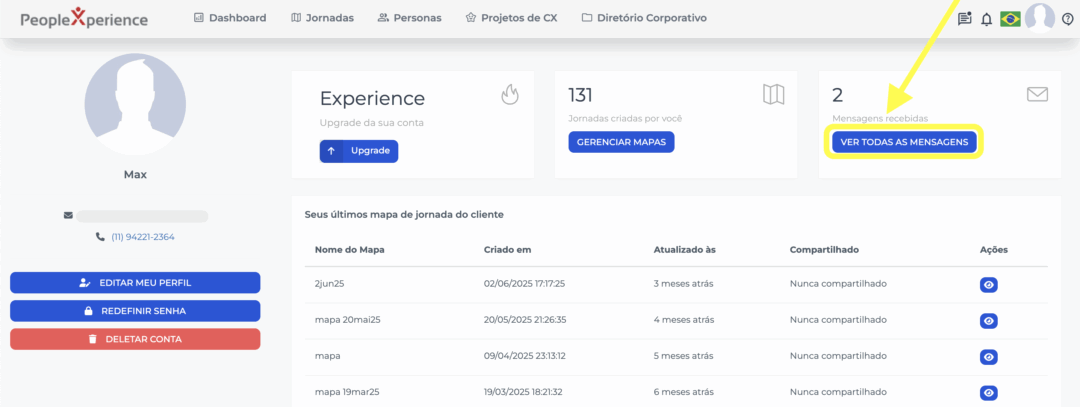Image resolution: width=1080 pixels, height=407 pixels.
Task: Open the Dashboard menu item
Action: point(229,18)
